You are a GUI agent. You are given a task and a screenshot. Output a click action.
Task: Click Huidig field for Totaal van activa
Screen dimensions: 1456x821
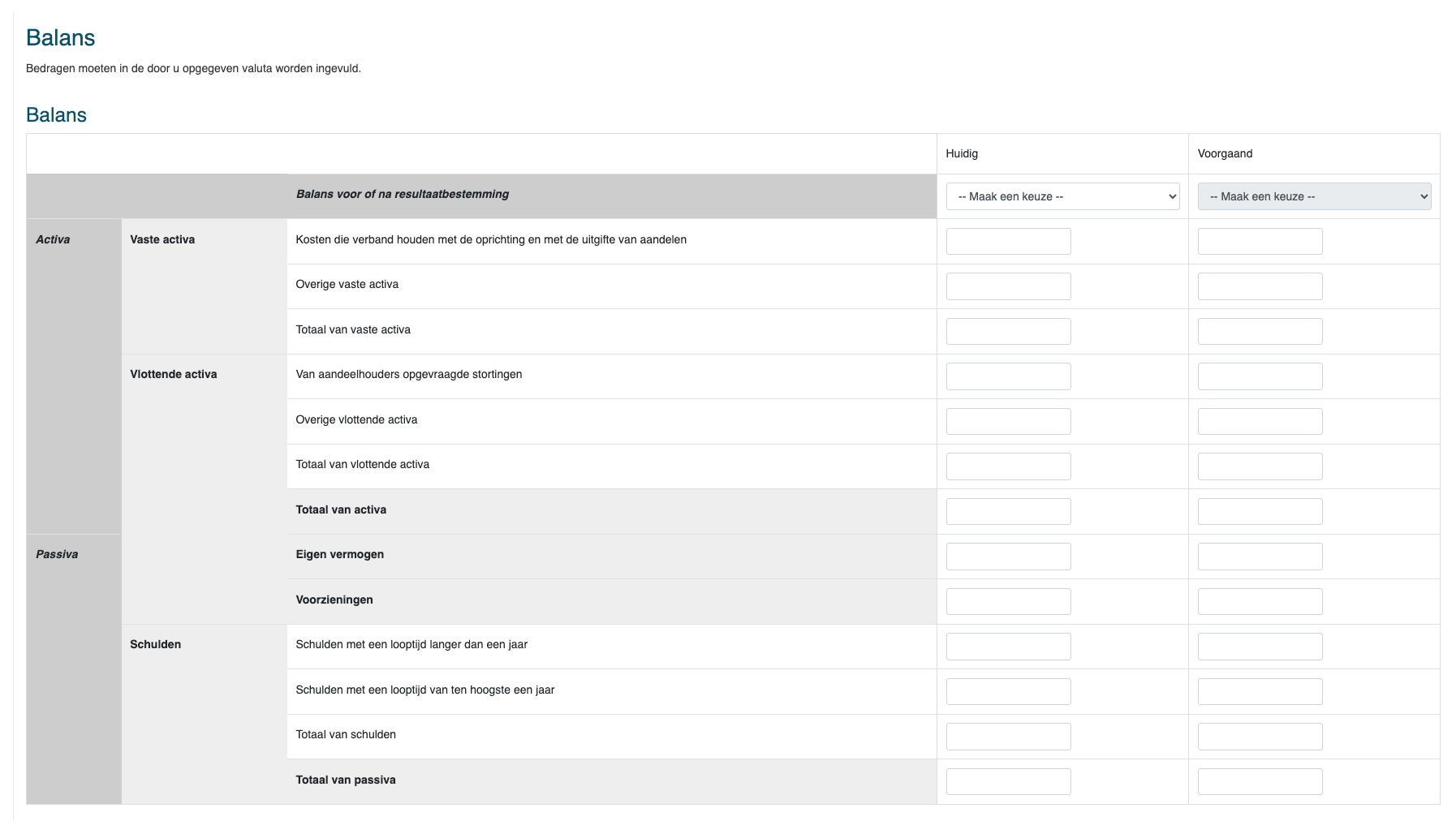click(x=1008, y=511)
